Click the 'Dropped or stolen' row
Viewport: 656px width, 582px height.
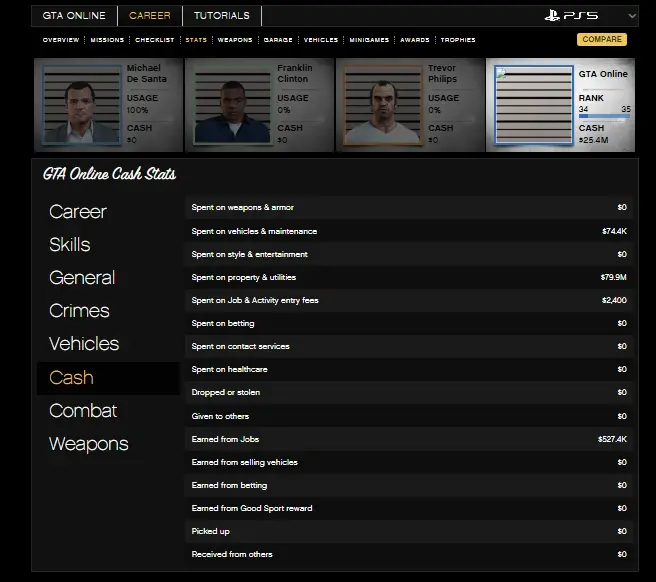tap(409, 392)
